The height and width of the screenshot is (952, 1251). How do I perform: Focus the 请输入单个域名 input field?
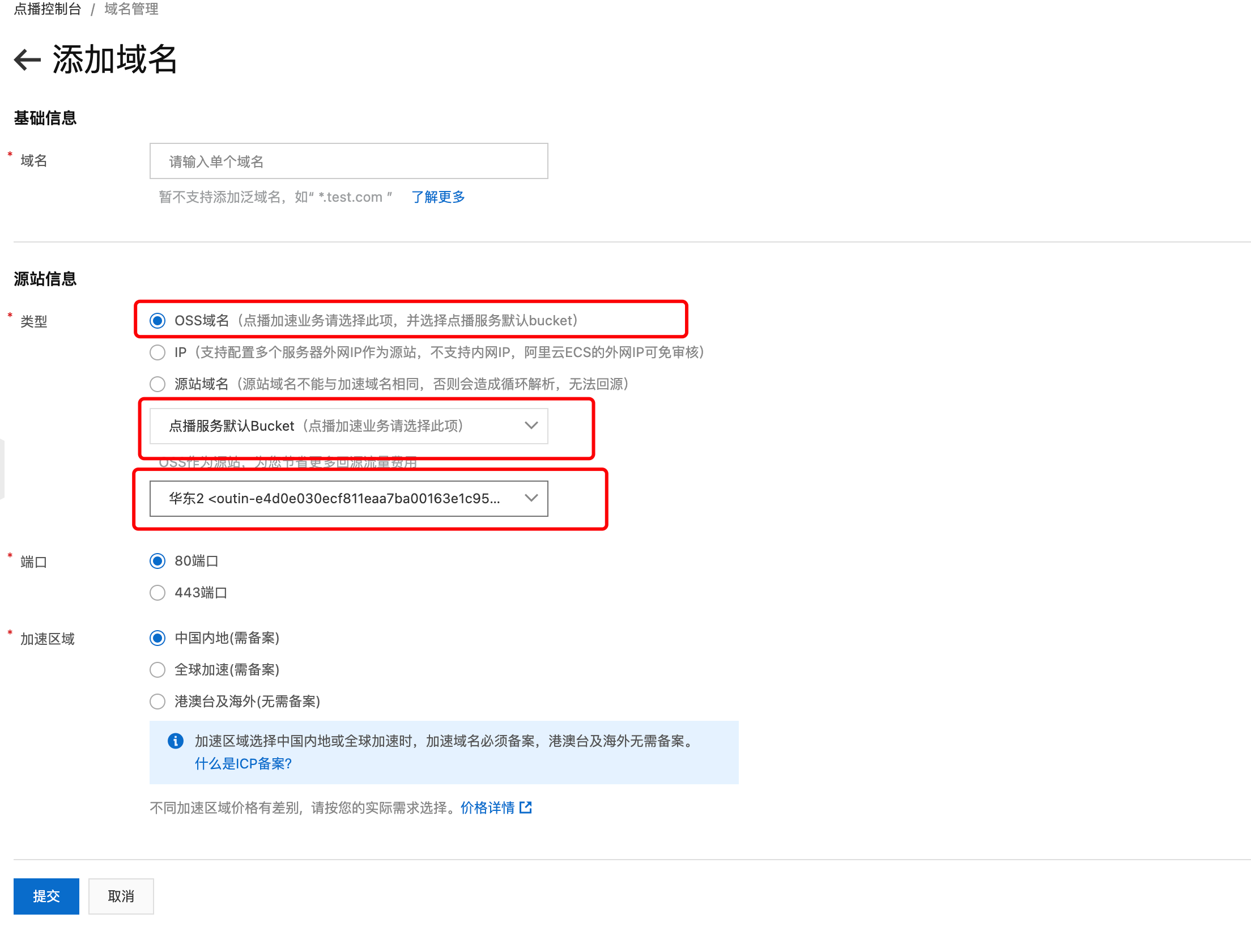(x=348, y=161)
